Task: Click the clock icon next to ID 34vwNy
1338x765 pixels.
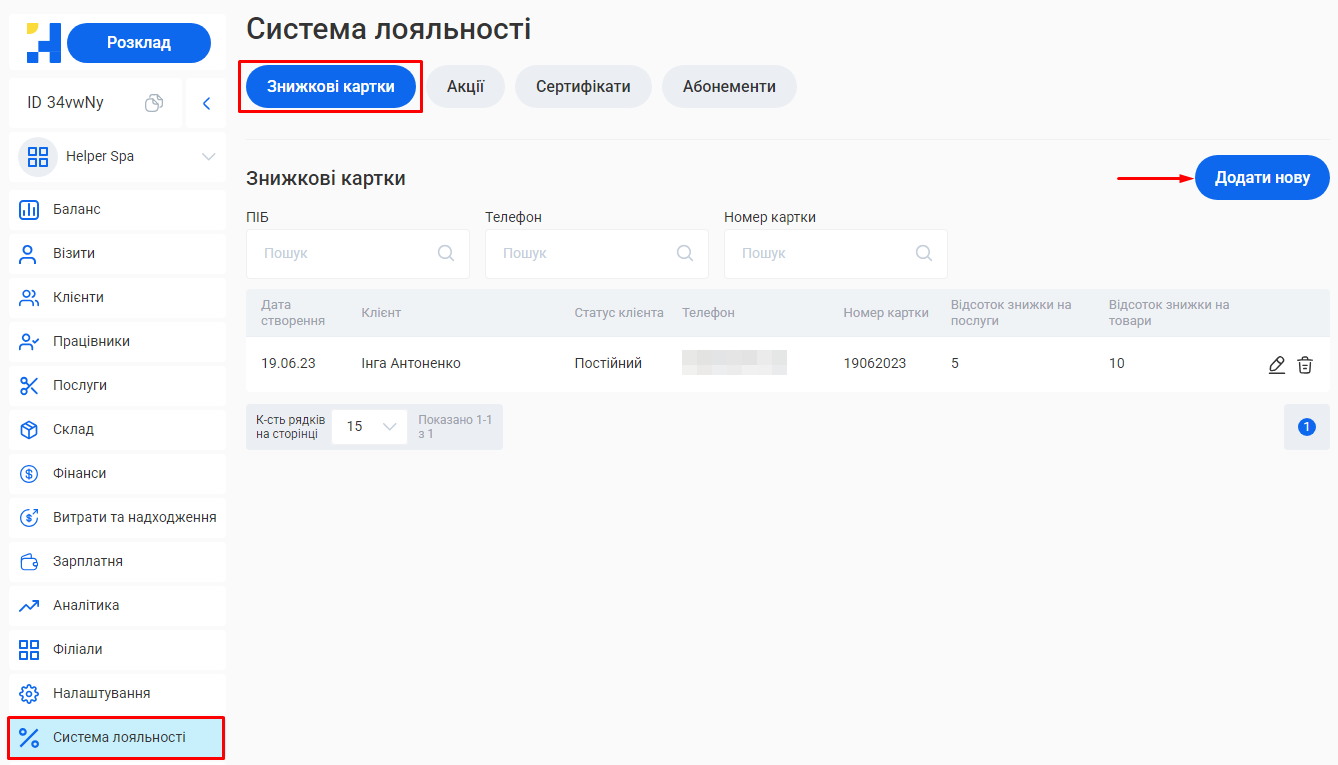Action: [155, 103]
